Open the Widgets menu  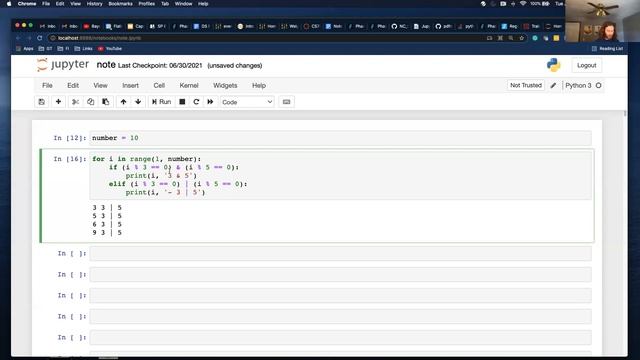(225, 85)
